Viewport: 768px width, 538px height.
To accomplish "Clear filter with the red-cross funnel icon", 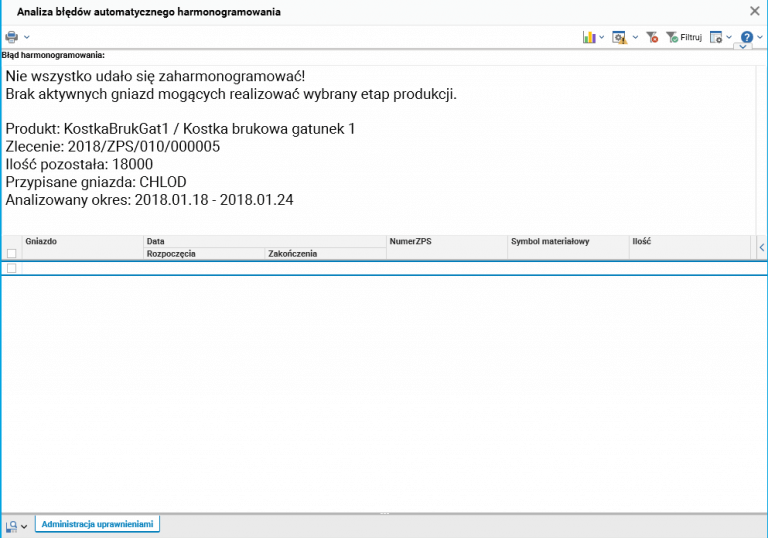I will coord(652,37).
